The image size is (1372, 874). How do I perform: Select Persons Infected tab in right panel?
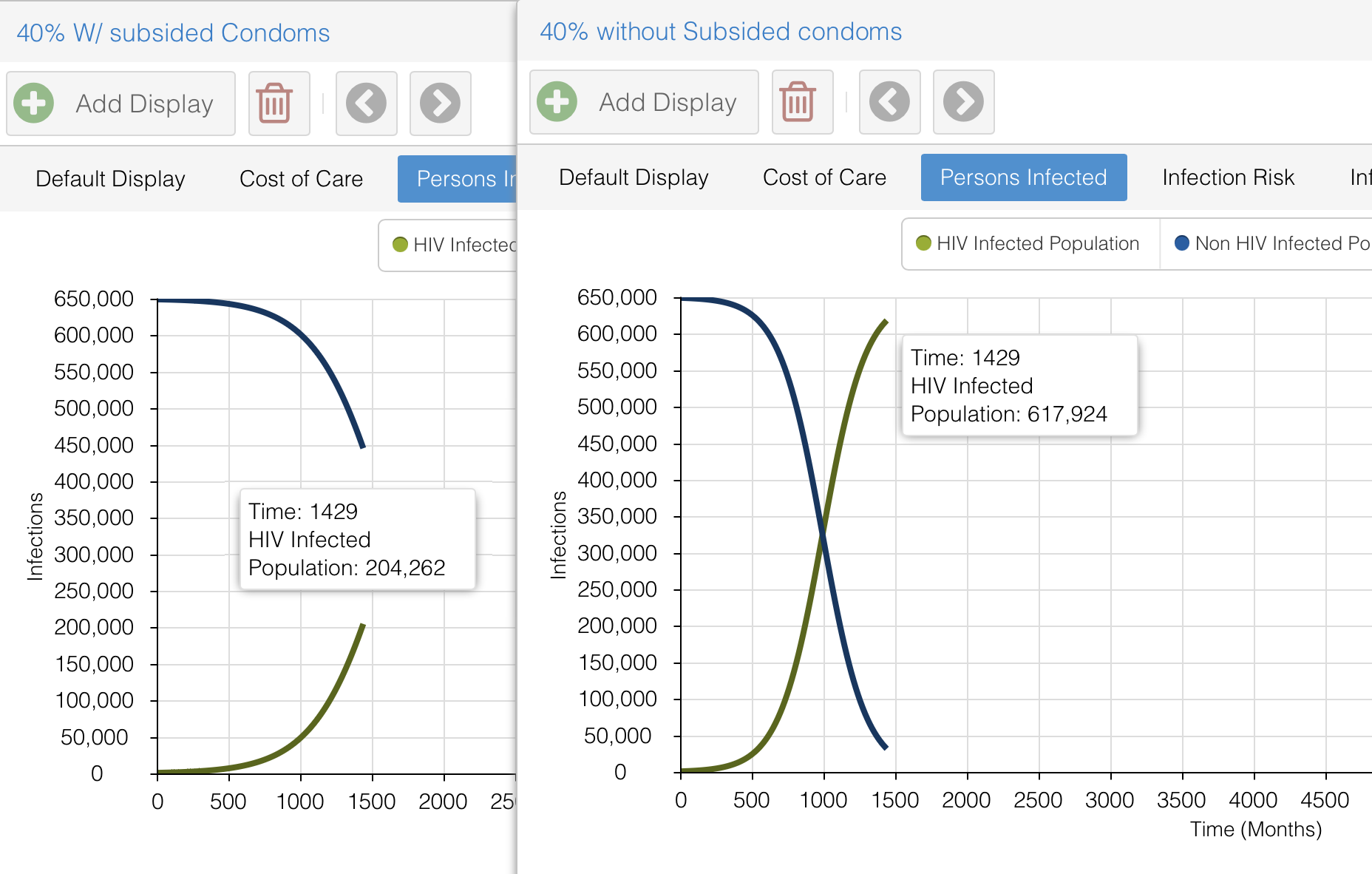(x=1024, y=177)
